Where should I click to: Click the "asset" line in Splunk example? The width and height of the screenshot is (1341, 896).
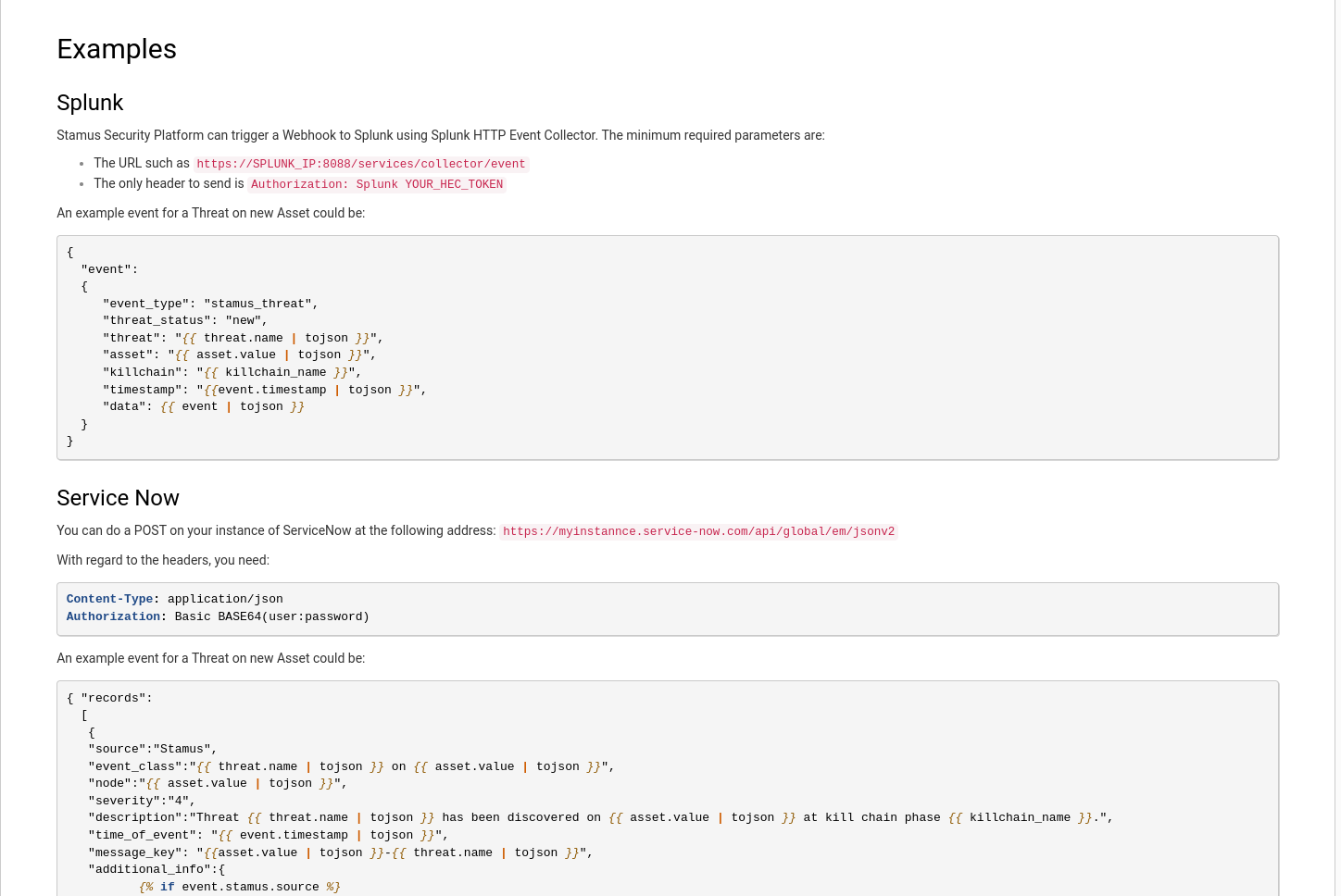[x=239, y=355]
